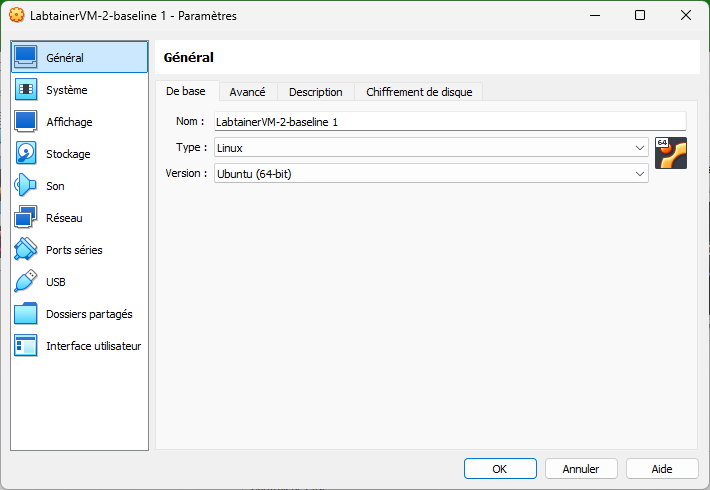The height and width of the screenshot is (490, 710).
Task: Select the USB plug icon
Action: click(26, 282)
